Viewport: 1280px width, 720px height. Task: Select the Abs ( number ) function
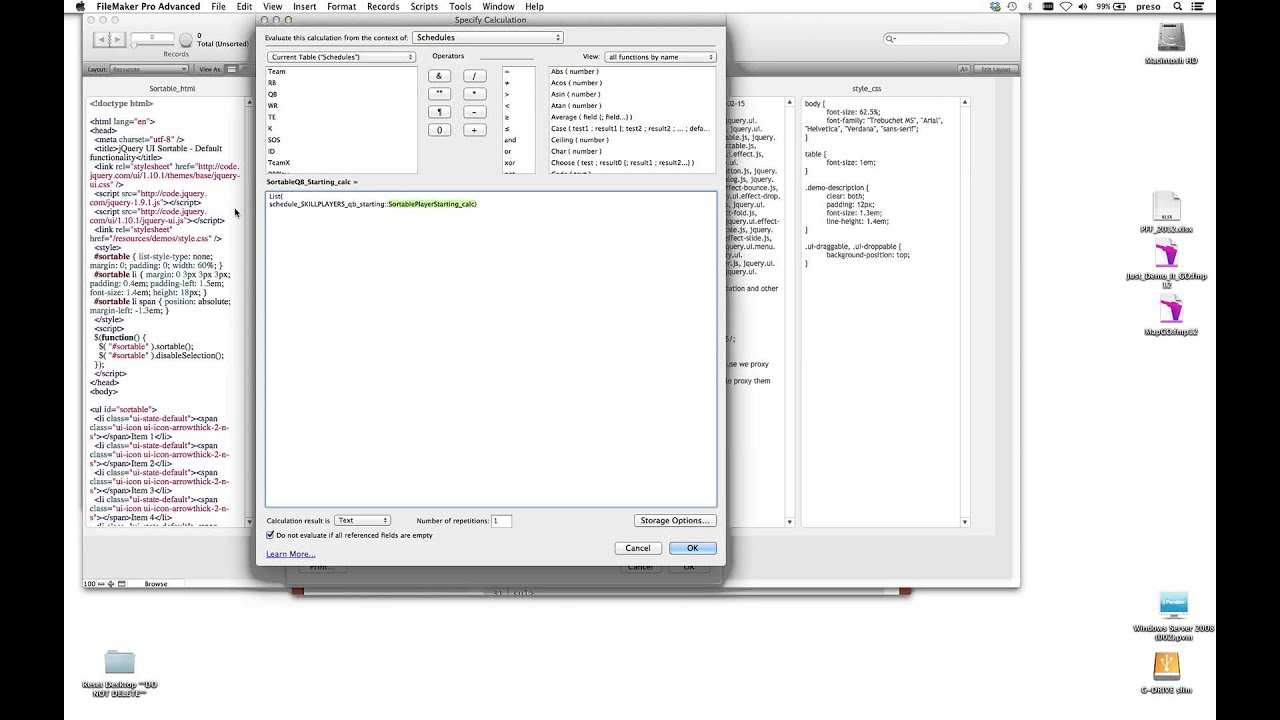point(632,71)
